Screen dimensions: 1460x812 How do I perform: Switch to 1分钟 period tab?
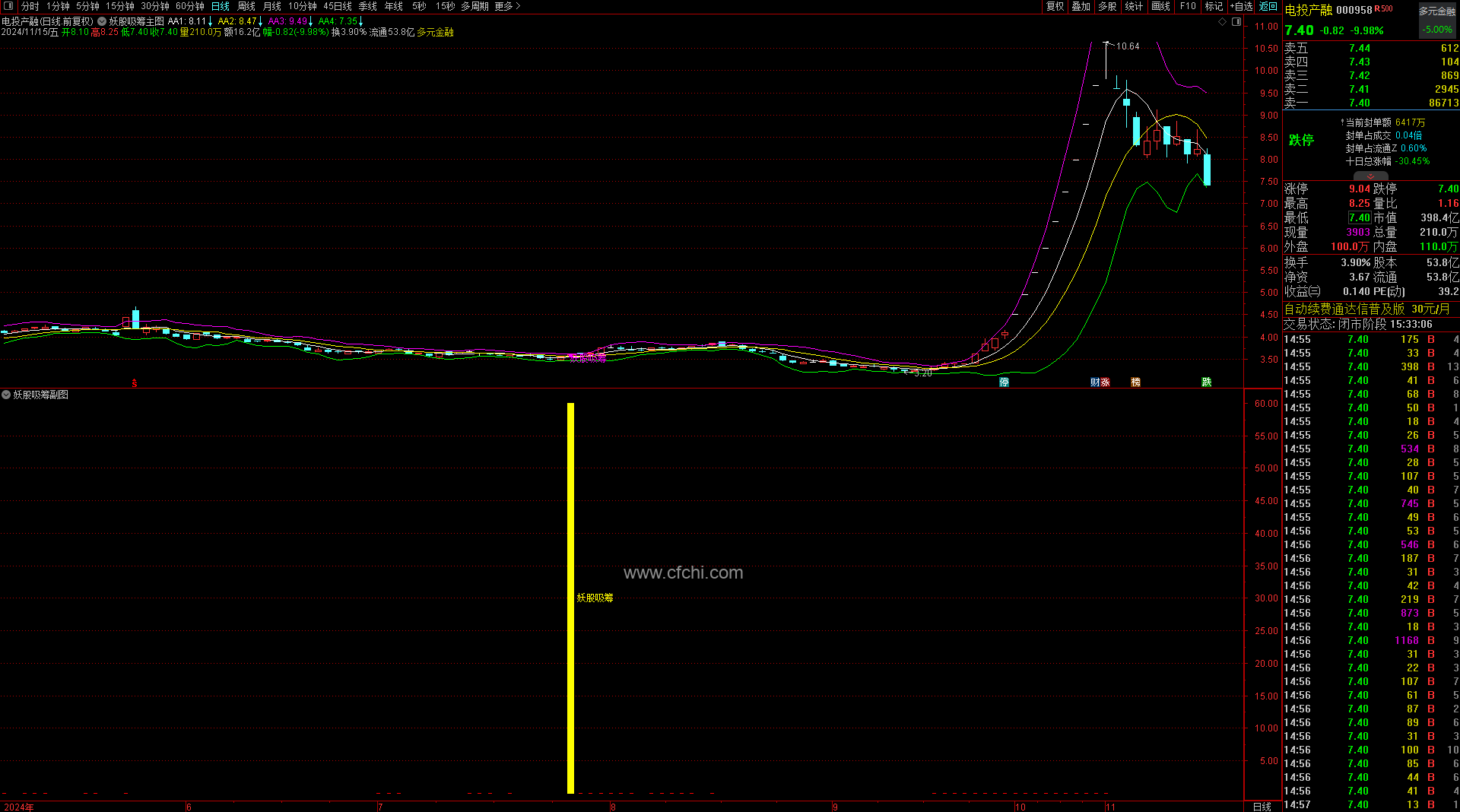(58, 6)
